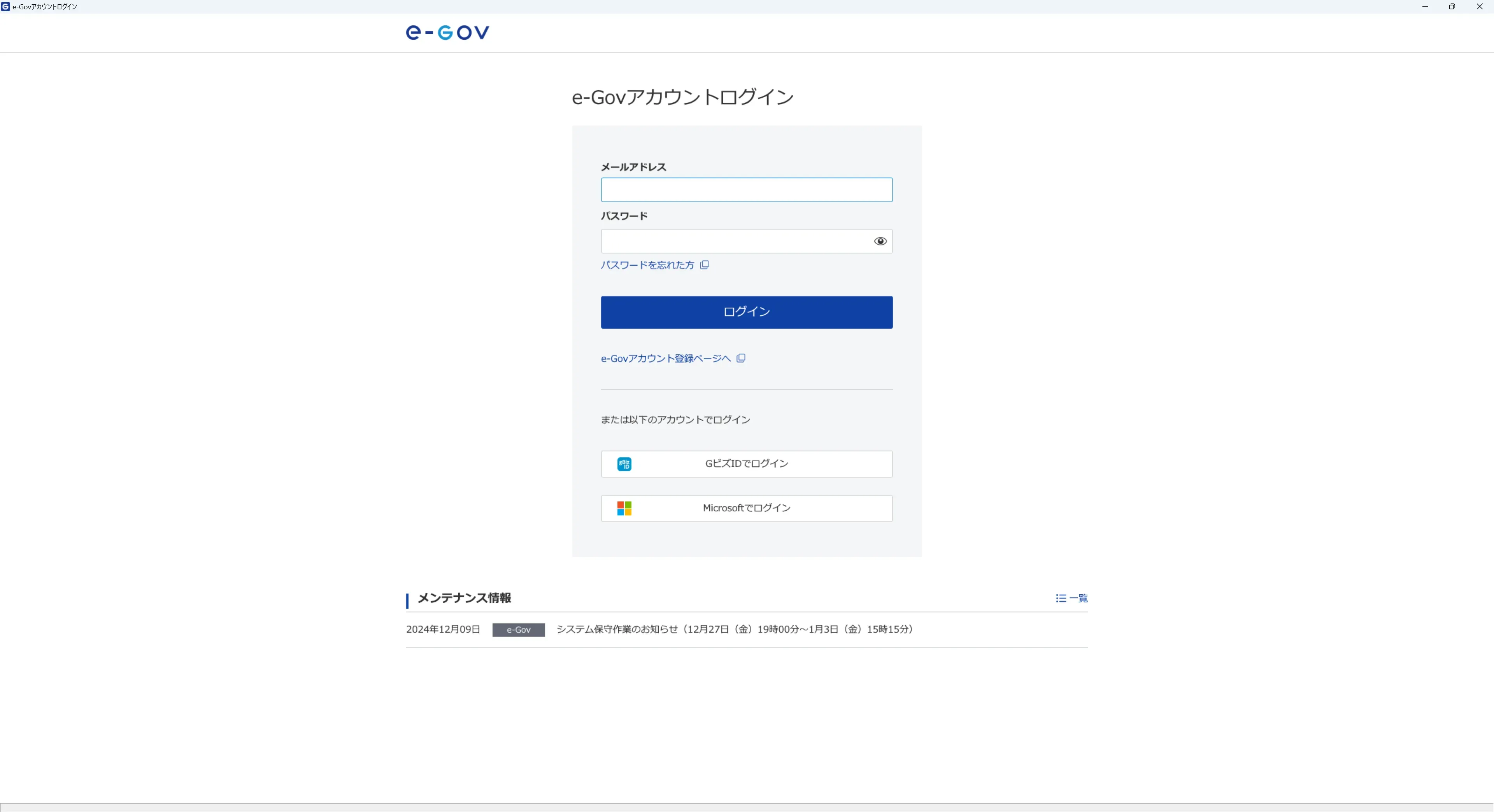The width and height of the screenshot is (1494, 812).
Task: Restore the window size
Action: point(1452,6)
